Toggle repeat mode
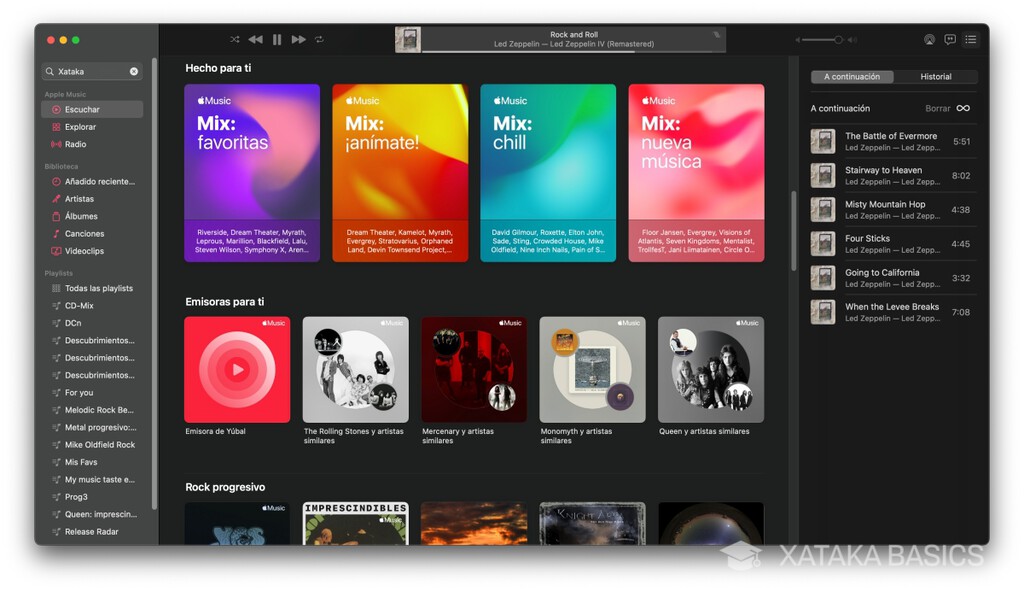This screenshot has height=591, width=1024. pos(319,39)
